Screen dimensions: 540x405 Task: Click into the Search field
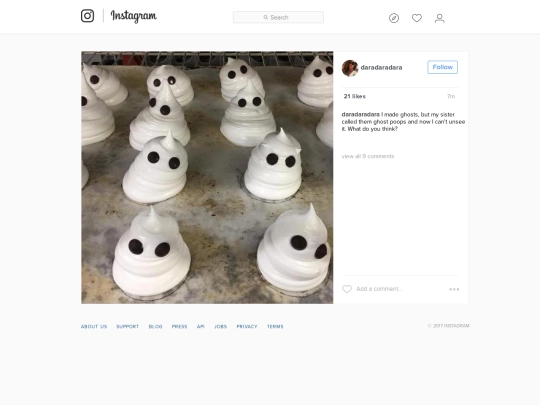tap(278, 17)
